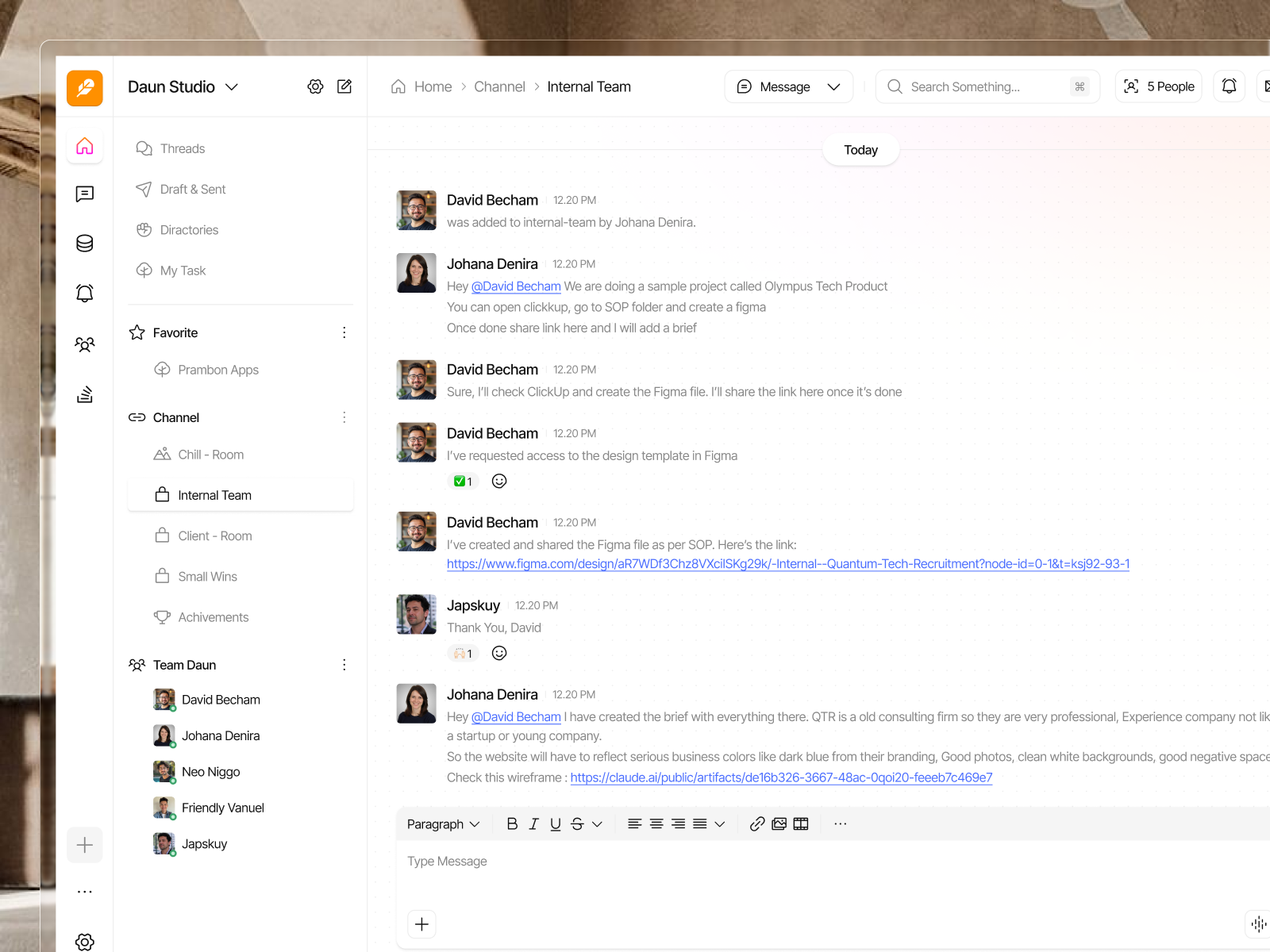Open the Message type dropdown
Screen dimensions: 1270x952
(789, 86)
